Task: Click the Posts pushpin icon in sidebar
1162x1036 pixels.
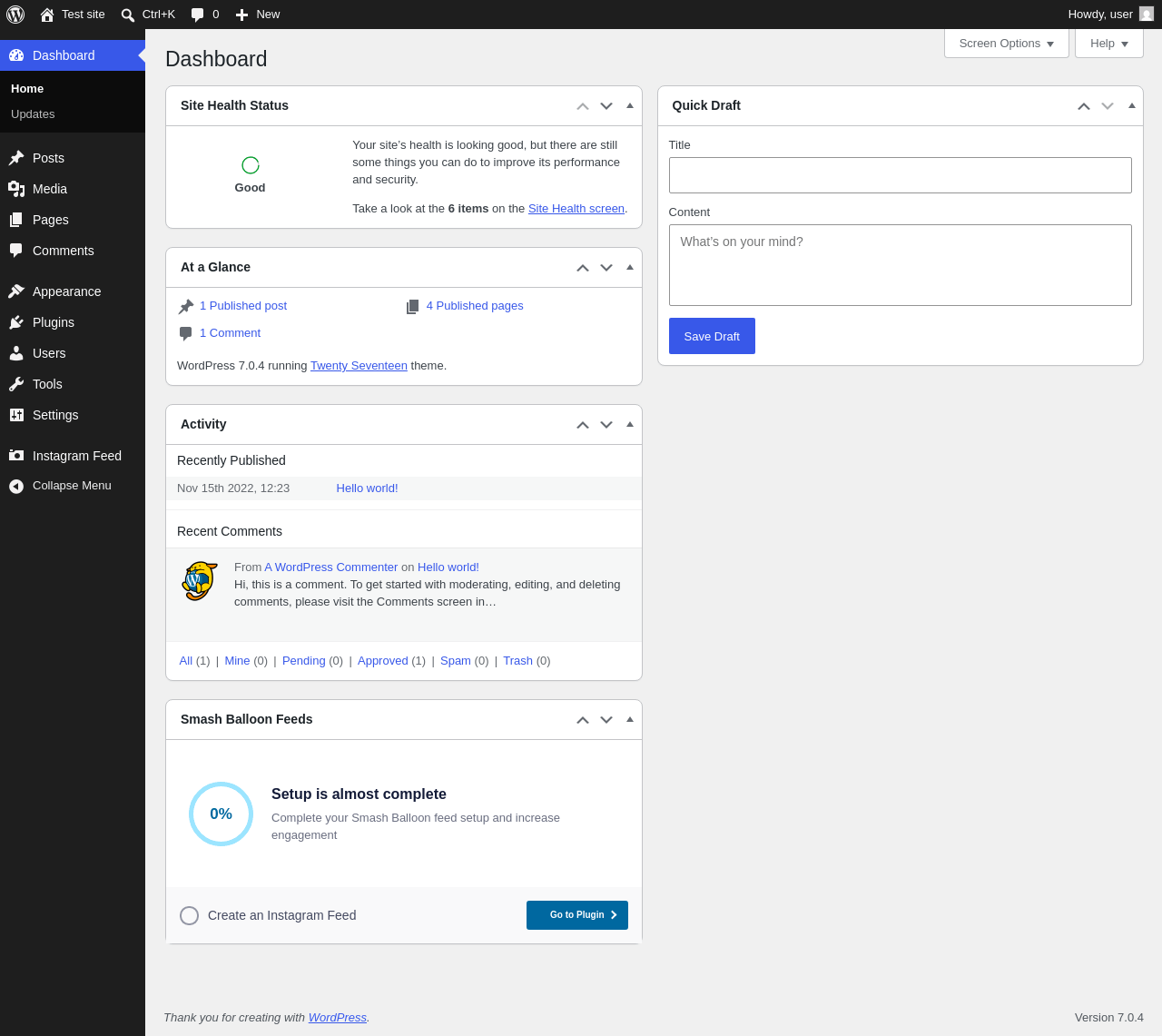Action: (x=16, y=158)
